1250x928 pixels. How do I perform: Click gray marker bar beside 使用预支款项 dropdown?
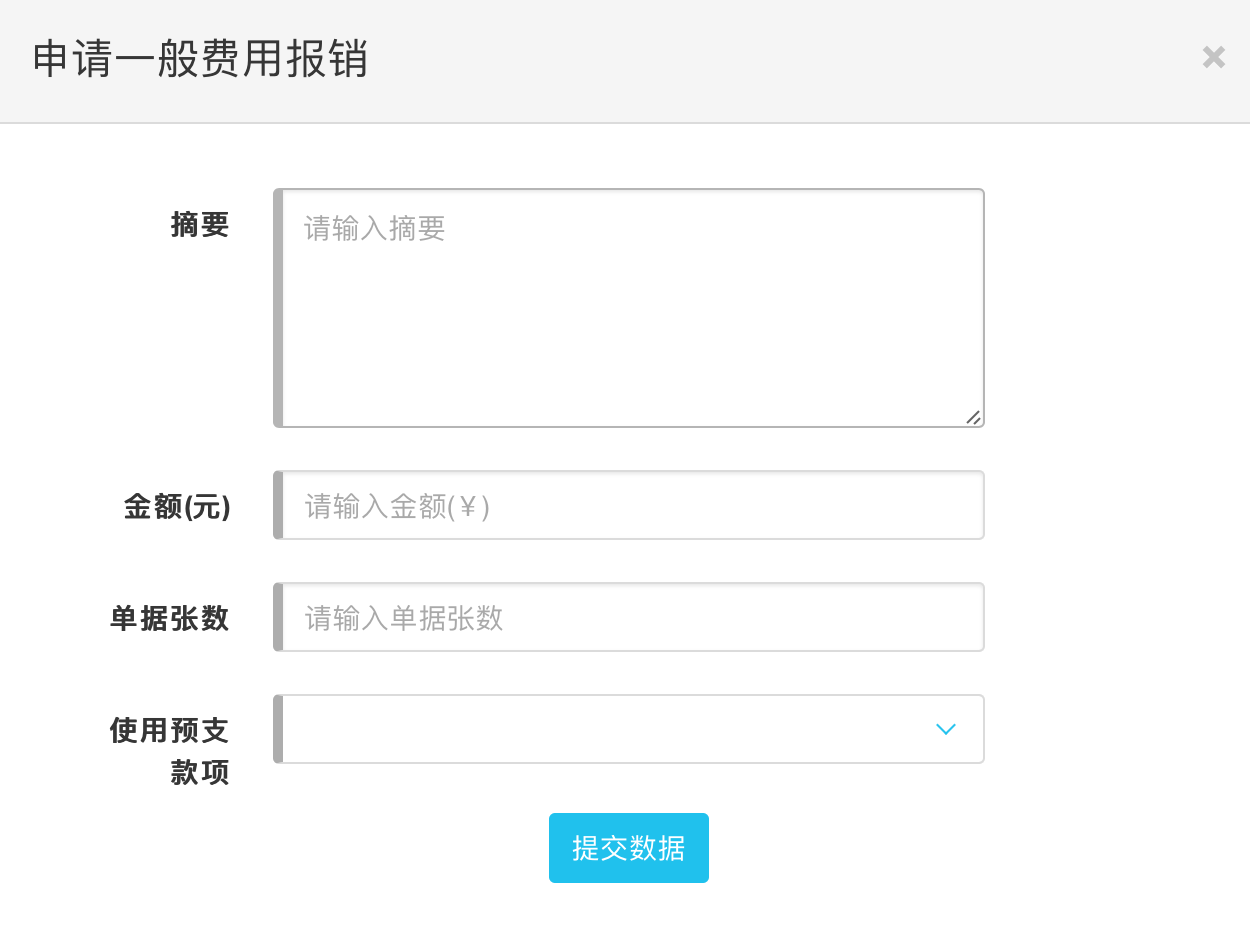pyautogui.click(x=278, y=729)
